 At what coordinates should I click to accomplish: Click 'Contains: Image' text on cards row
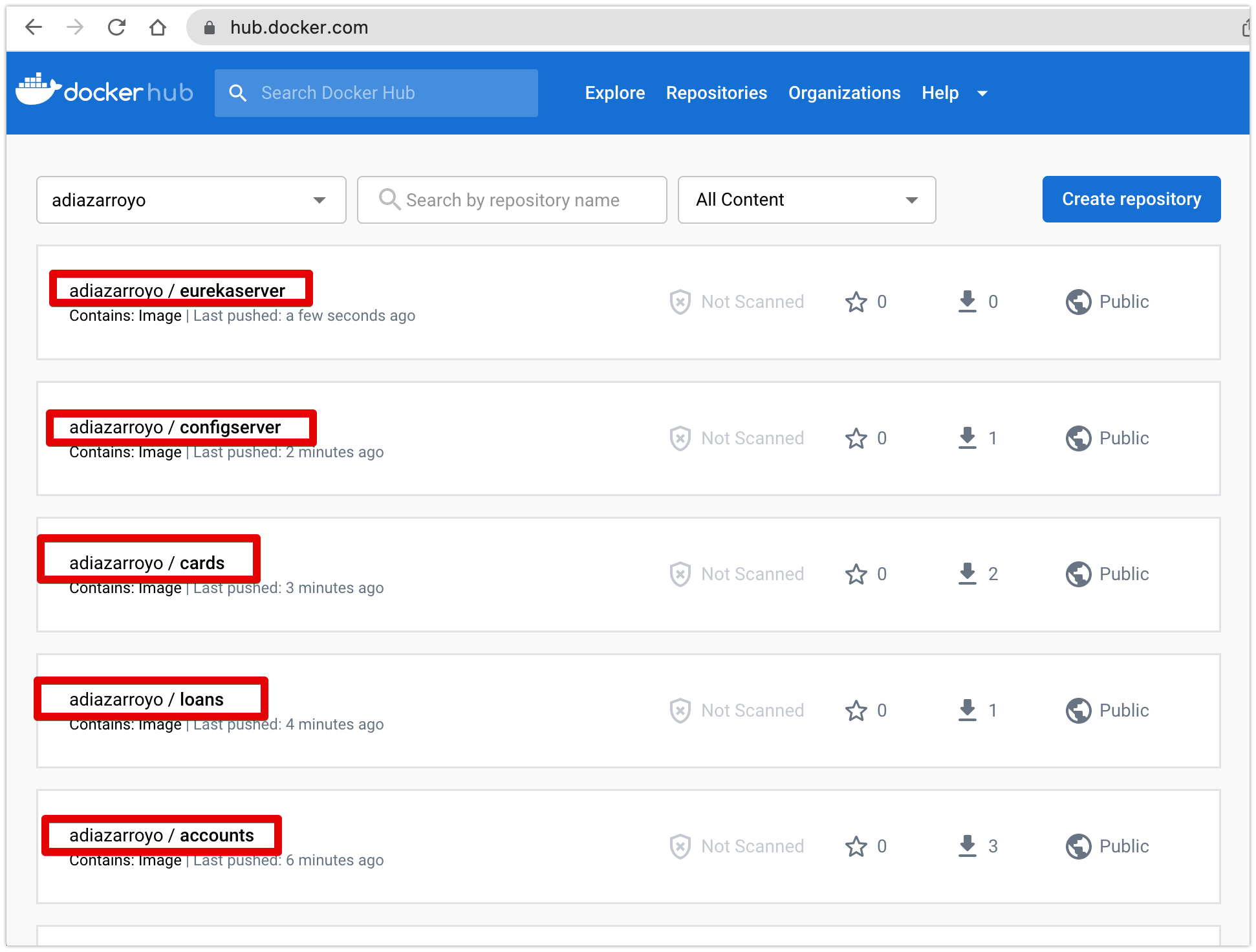coord(125,588)
